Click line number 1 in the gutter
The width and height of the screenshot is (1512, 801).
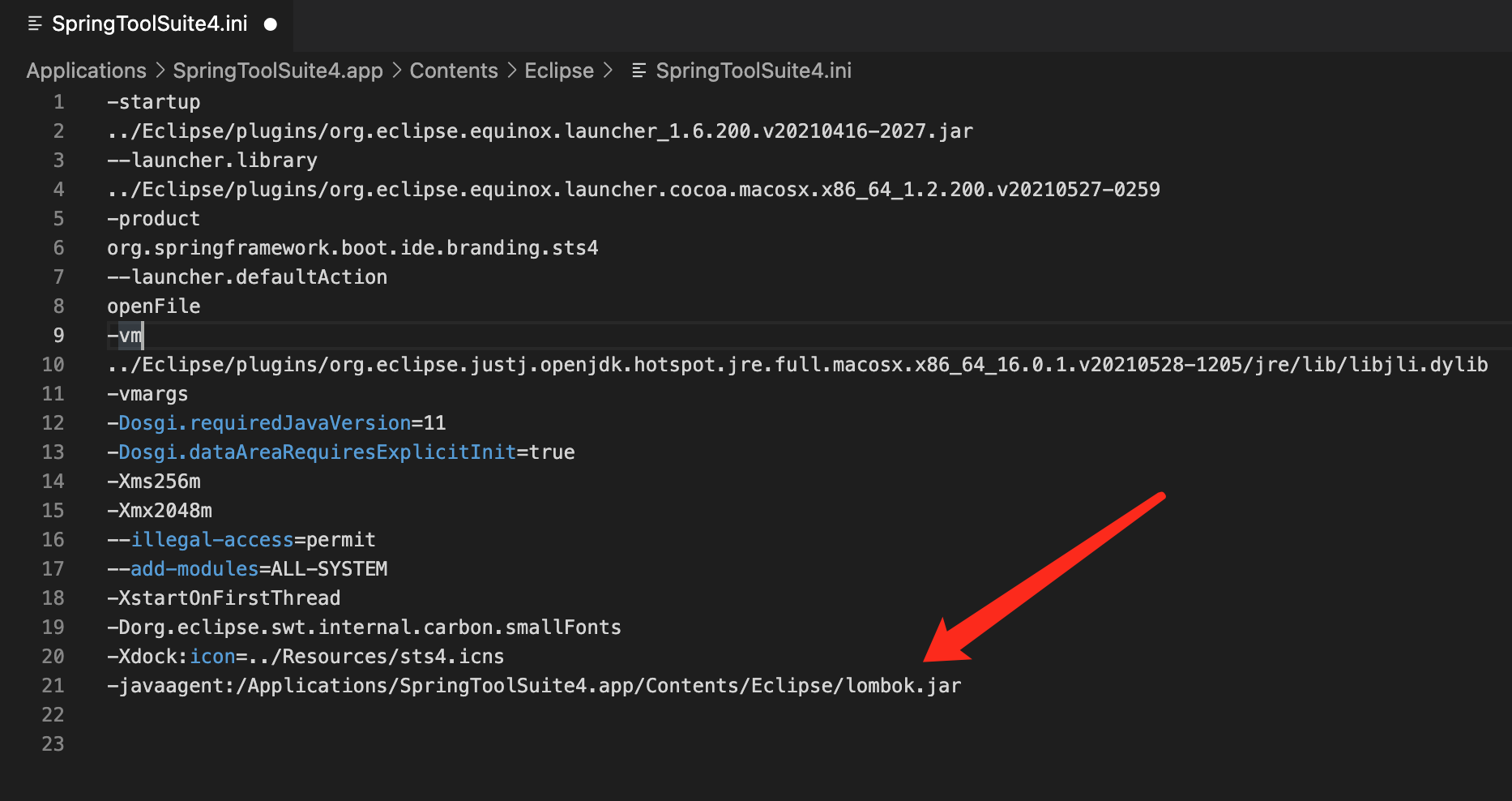click(x=58, y=102)
